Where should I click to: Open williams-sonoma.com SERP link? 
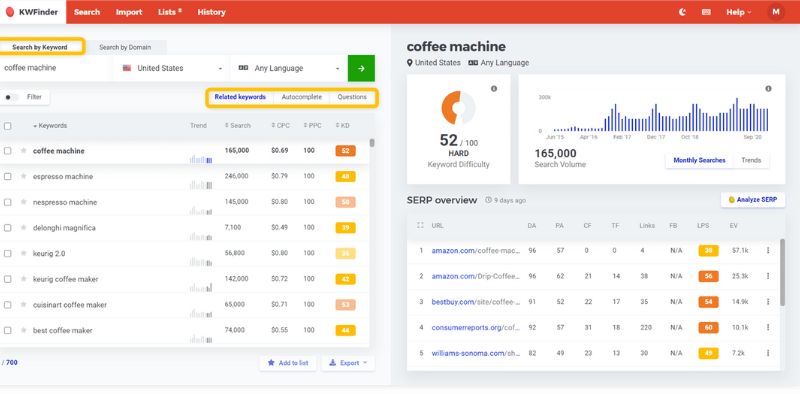[x=476, y=353]
